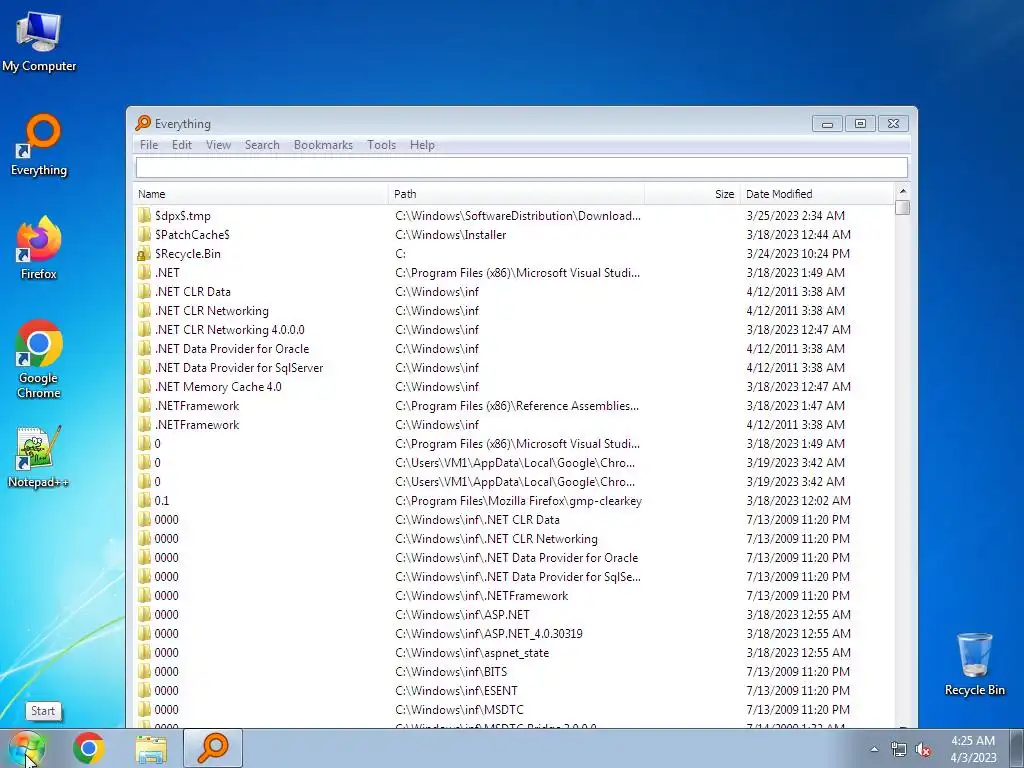Click path C:\Windows\inf\ASP.NET_4.0.30319
This screenshot has height=768, width=1024.
coord(488,633)
